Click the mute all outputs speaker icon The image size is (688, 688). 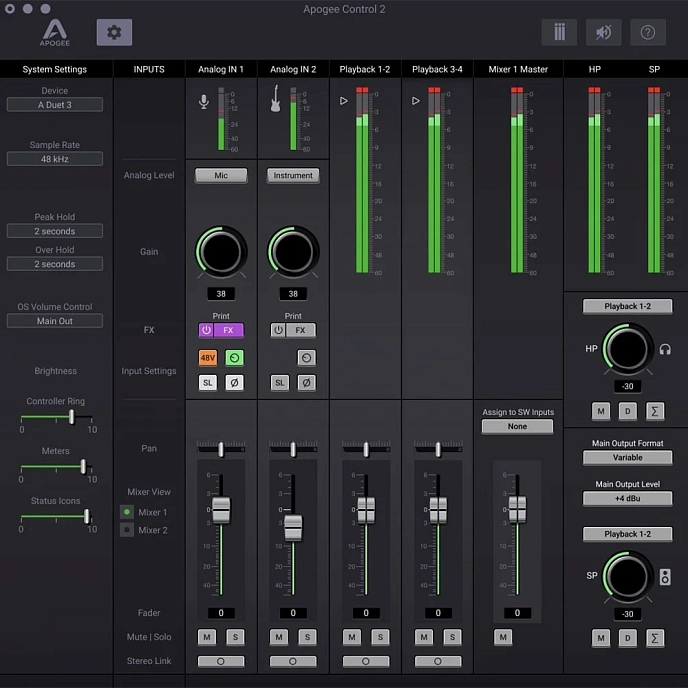click(603, 32)
